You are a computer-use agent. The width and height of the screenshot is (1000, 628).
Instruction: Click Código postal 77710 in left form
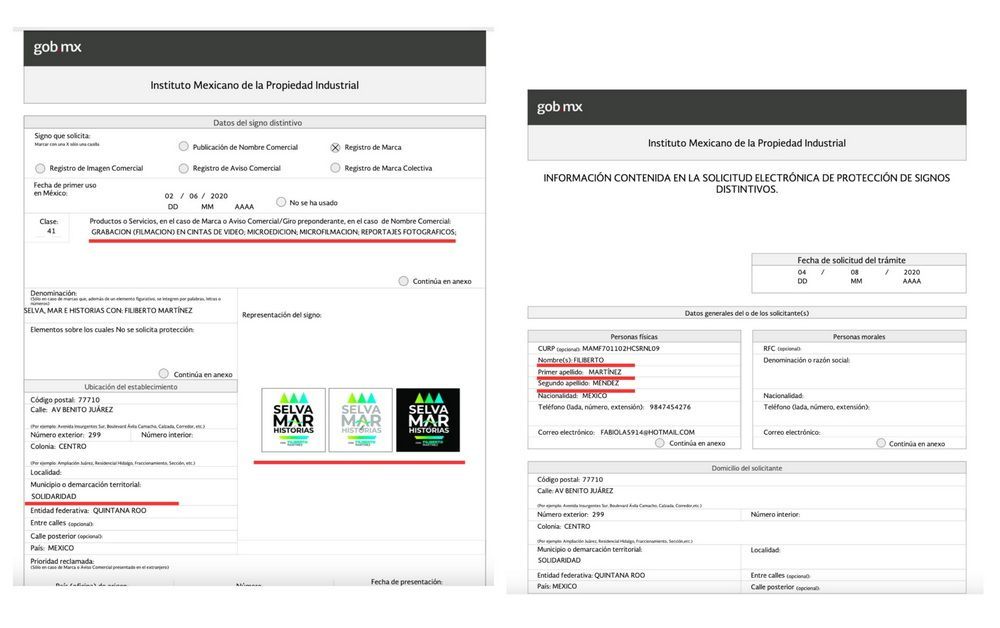(x=65, y=400)
